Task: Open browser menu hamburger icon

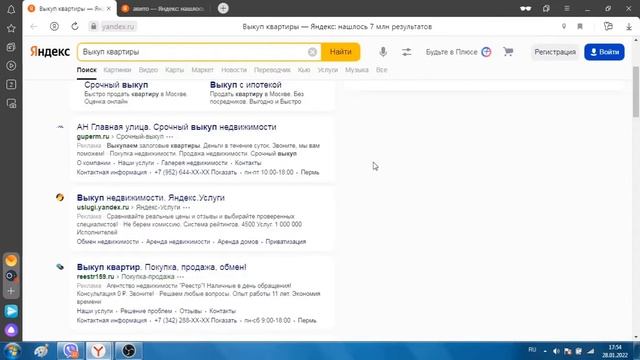Action: tap(567, 8)
